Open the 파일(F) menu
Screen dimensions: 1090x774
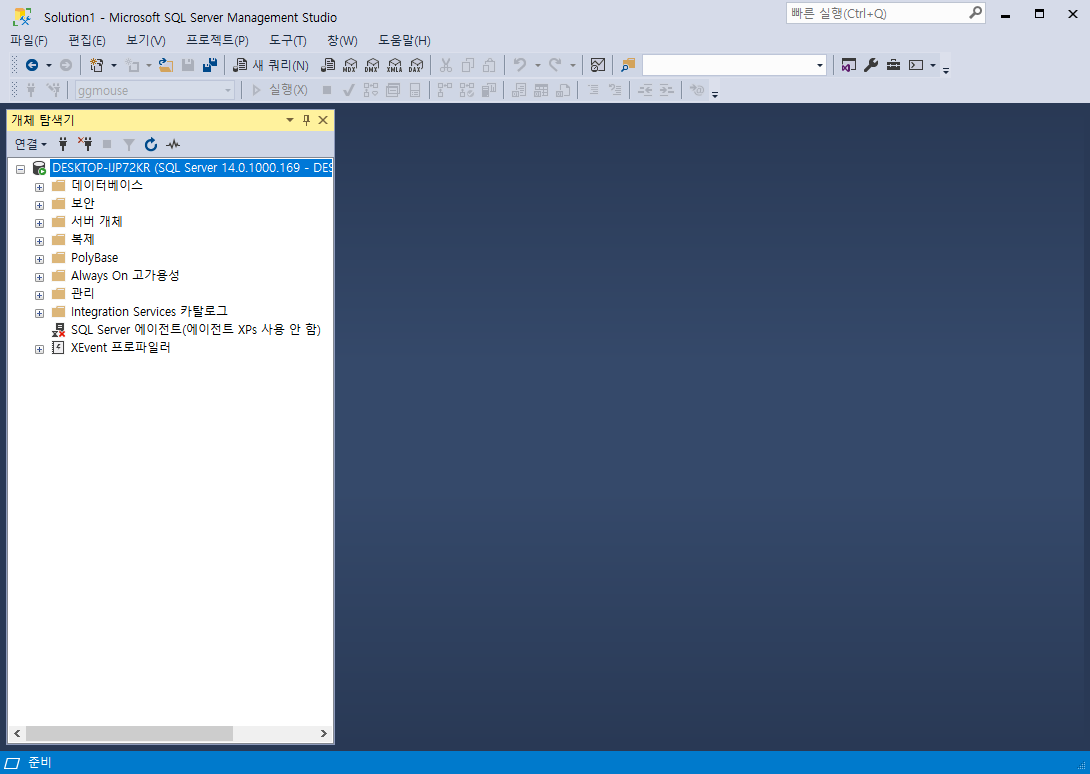[x=29, y=40]
